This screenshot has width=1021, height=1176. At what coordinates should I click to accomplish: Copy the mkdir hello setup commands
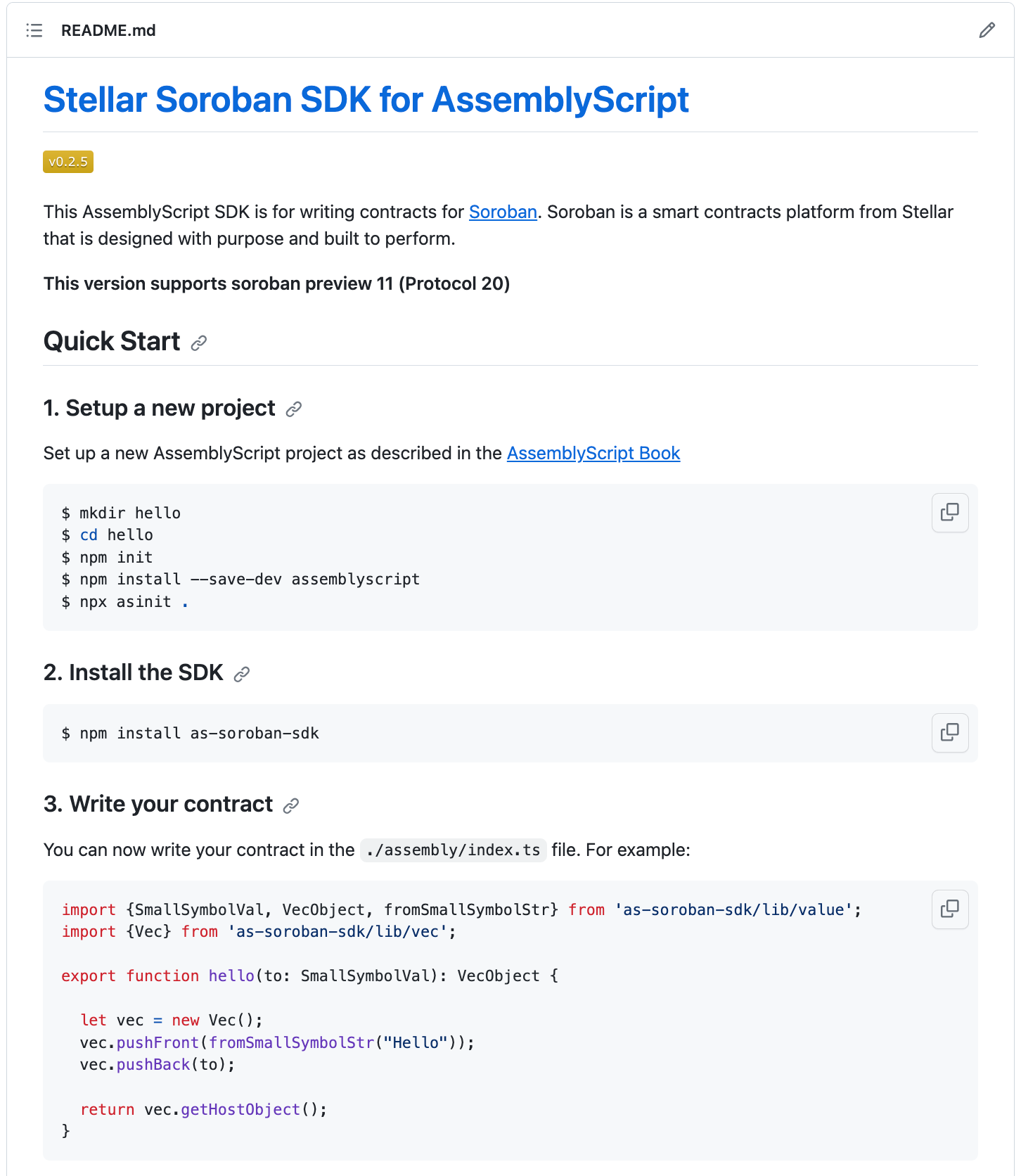(x=949, y=513)
